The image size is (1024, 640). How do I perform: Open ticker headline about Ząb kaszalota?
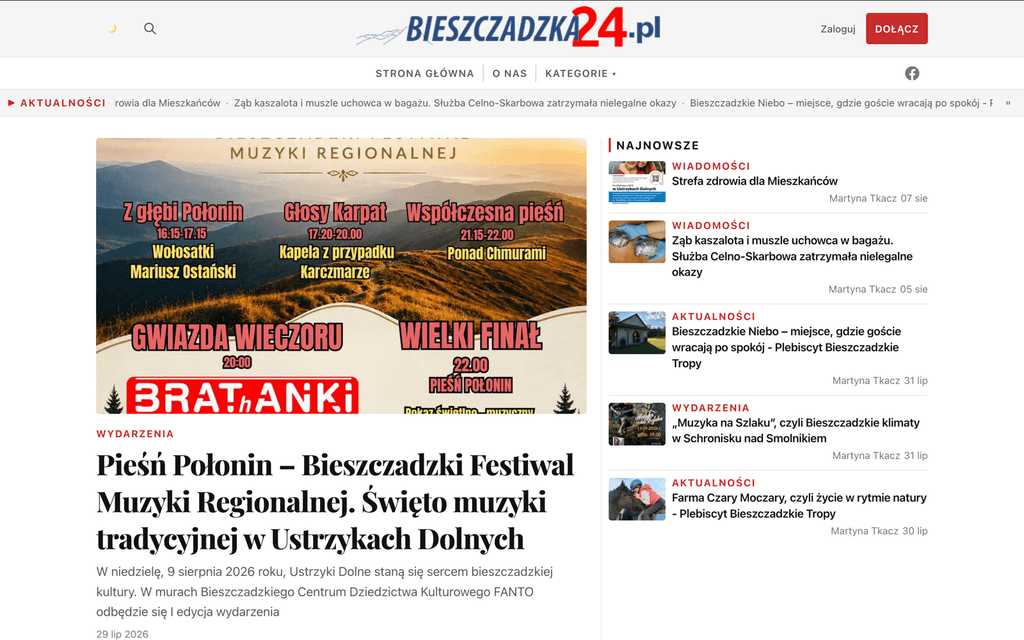coord(455,103)
